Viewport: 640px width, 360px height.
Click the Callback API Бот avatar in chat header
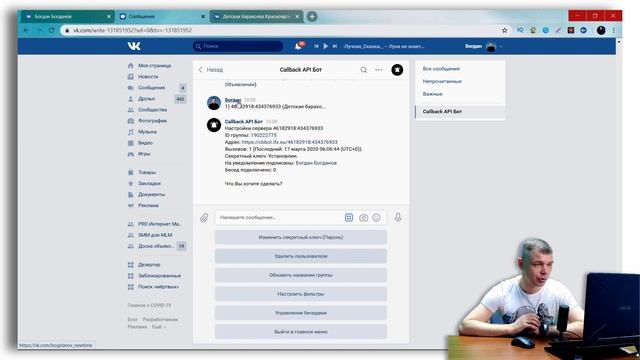tap(397, 70)
